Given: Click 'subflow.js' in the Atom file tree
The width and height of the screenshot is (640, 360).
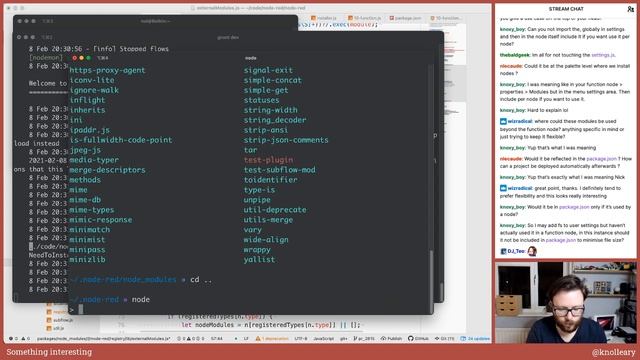Looking at the screenshot, I should (63, 320).
